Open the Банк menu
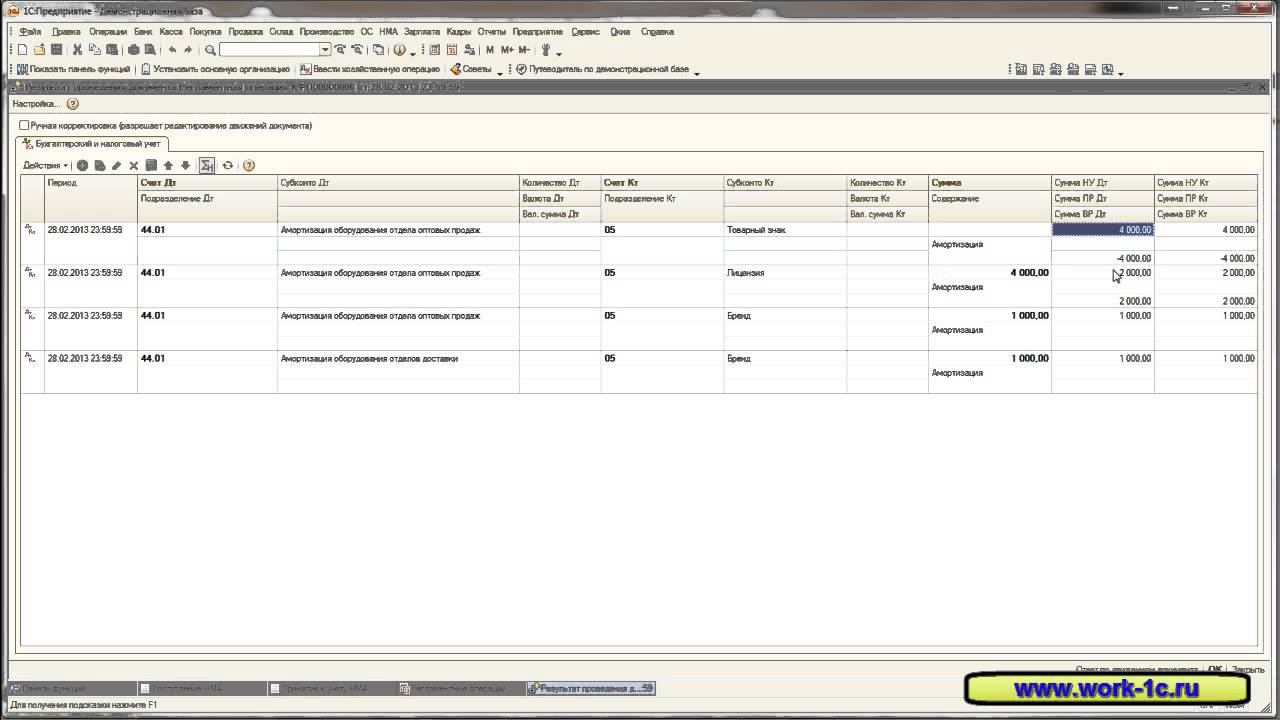This screenshot has width=1280, height=720. click(x=143, y=32)
